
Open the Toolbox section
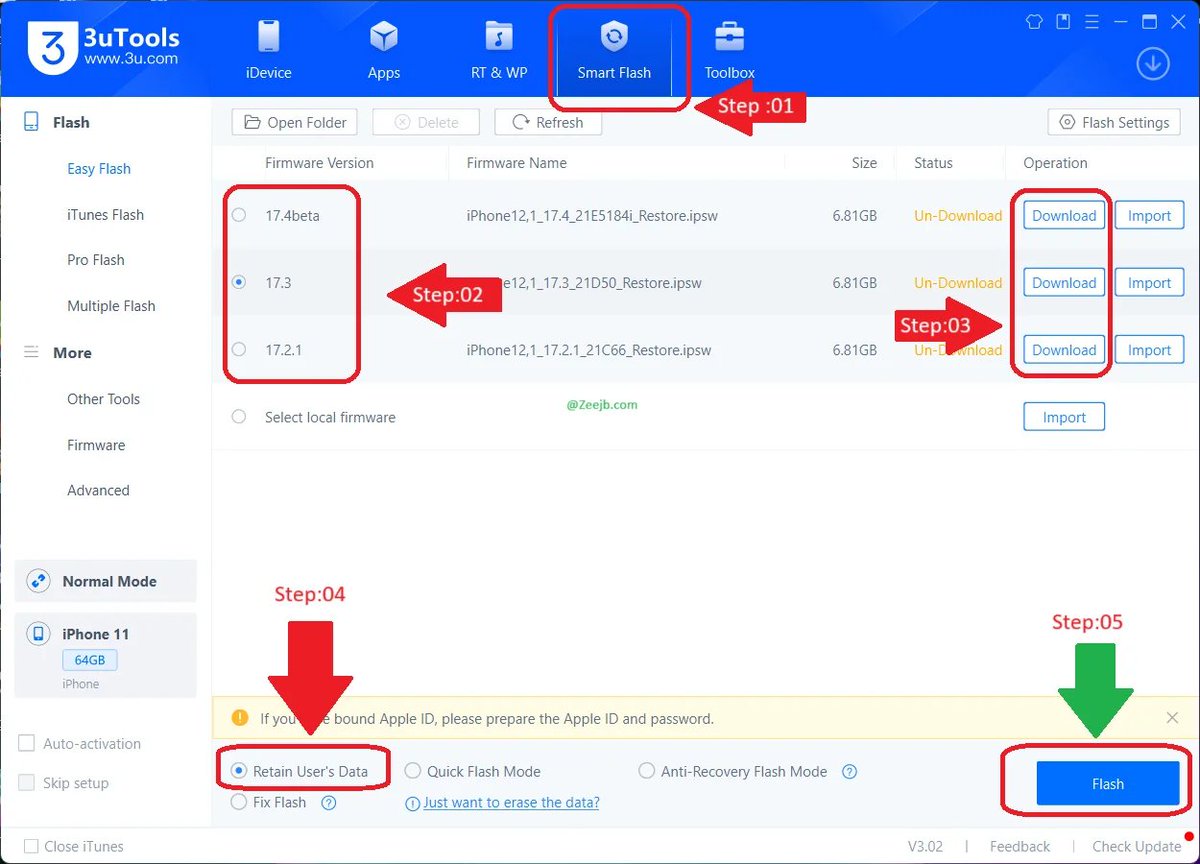(x=729, y=50)
